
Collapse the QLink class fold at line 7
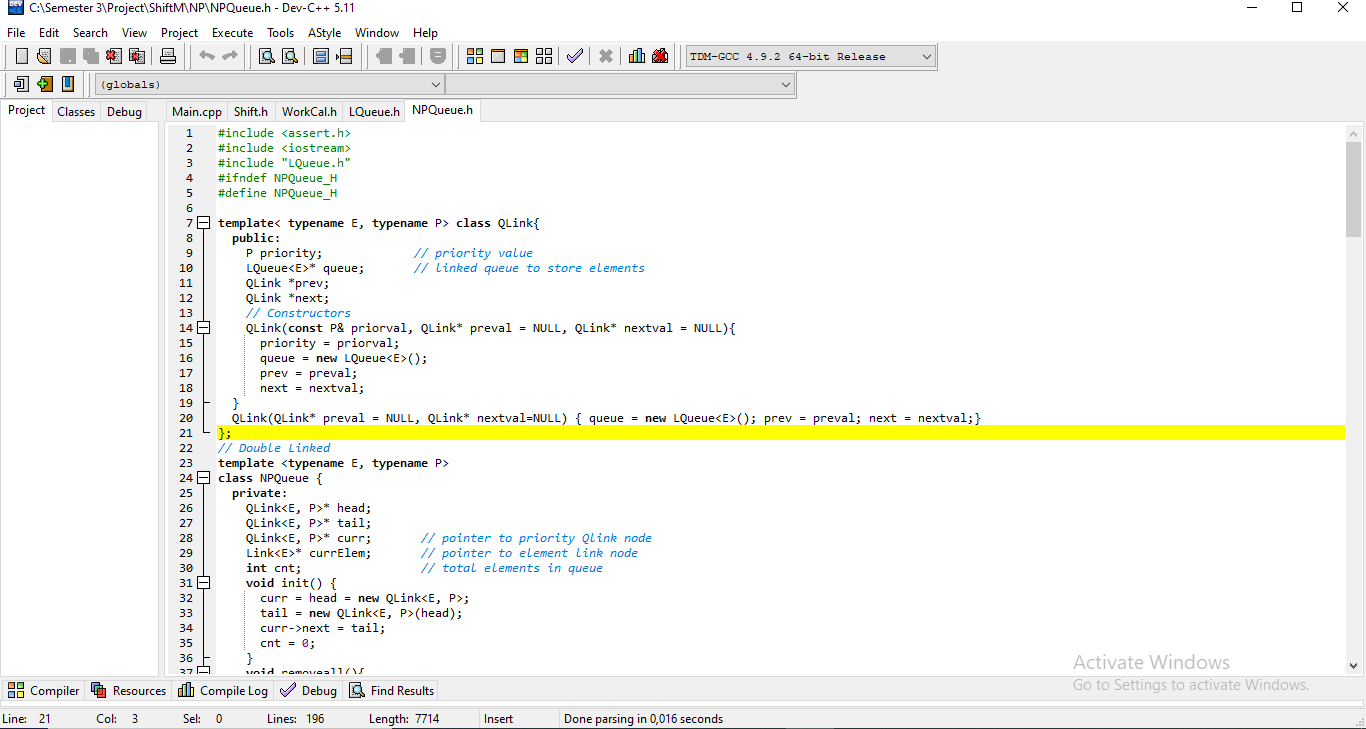click(x=203, y=223)
